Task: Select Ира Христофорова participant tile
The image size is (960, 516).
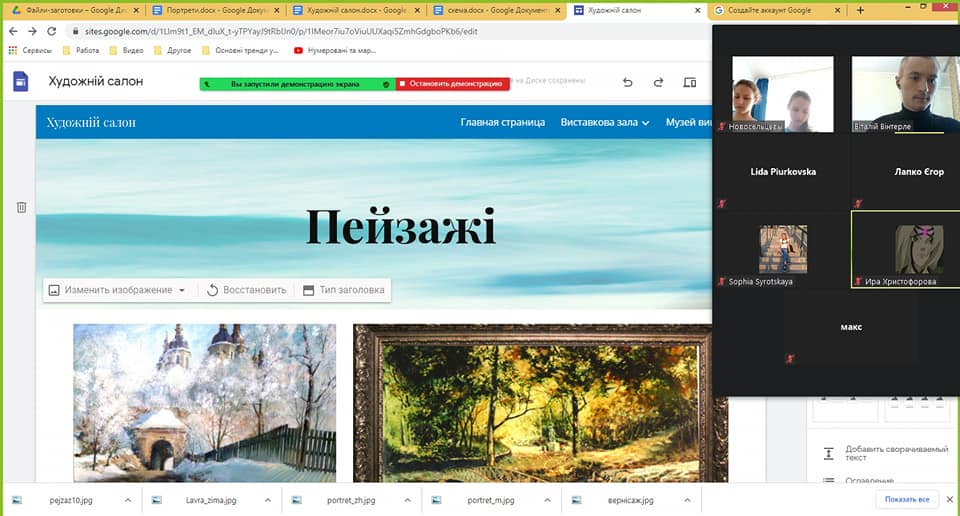Action: (906, 249)
